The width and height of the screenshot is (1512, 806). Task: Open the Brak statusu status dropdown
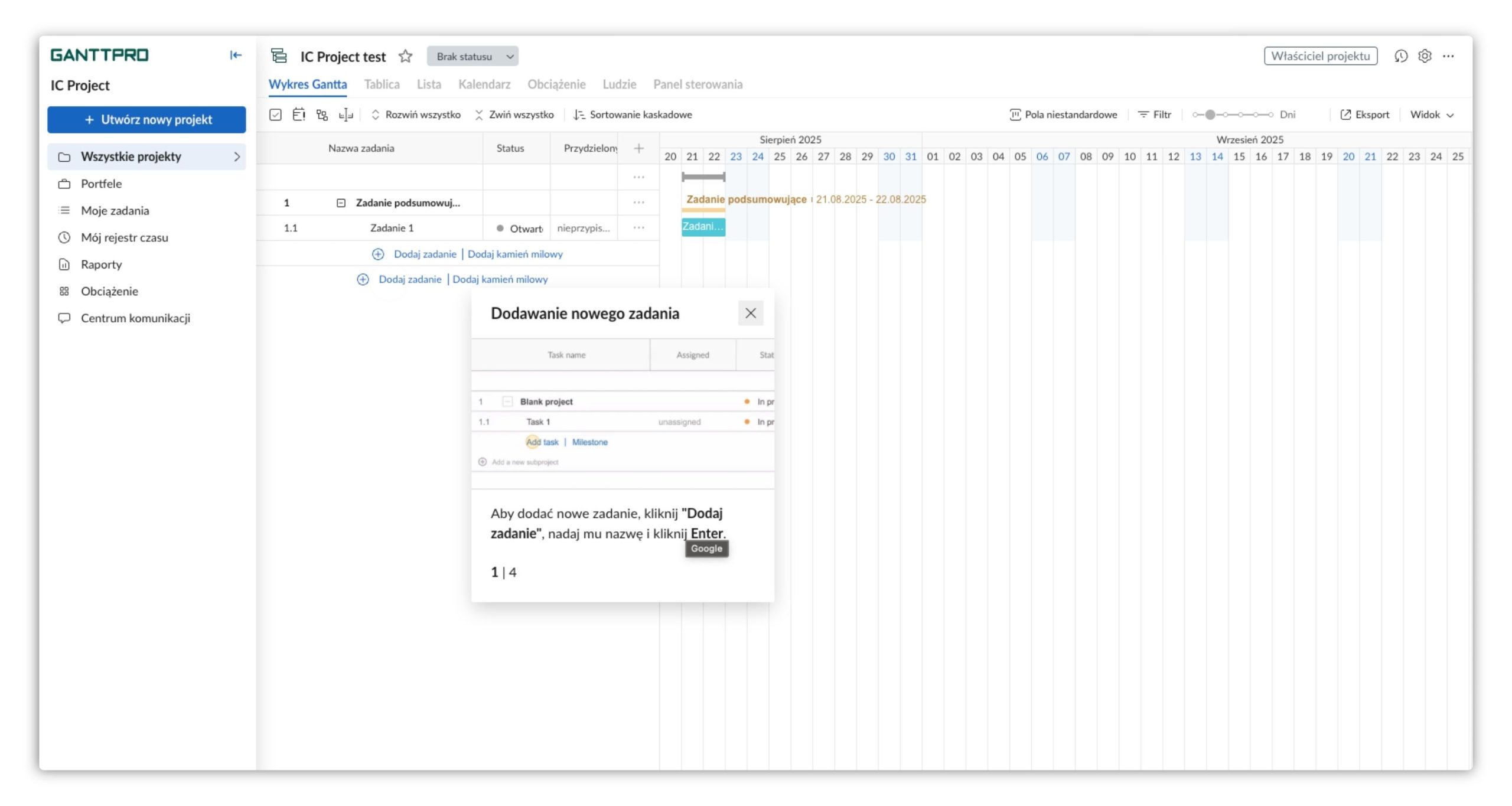tap(472, 56)
